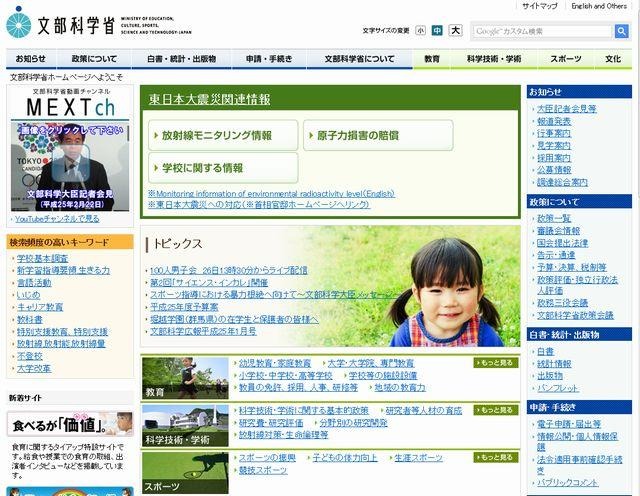This screenshot has width=640, height=496.
Task: Click the 科学技術・学術 section photo thumbnail
Action: pyautogui.click(x=185, y=426)
